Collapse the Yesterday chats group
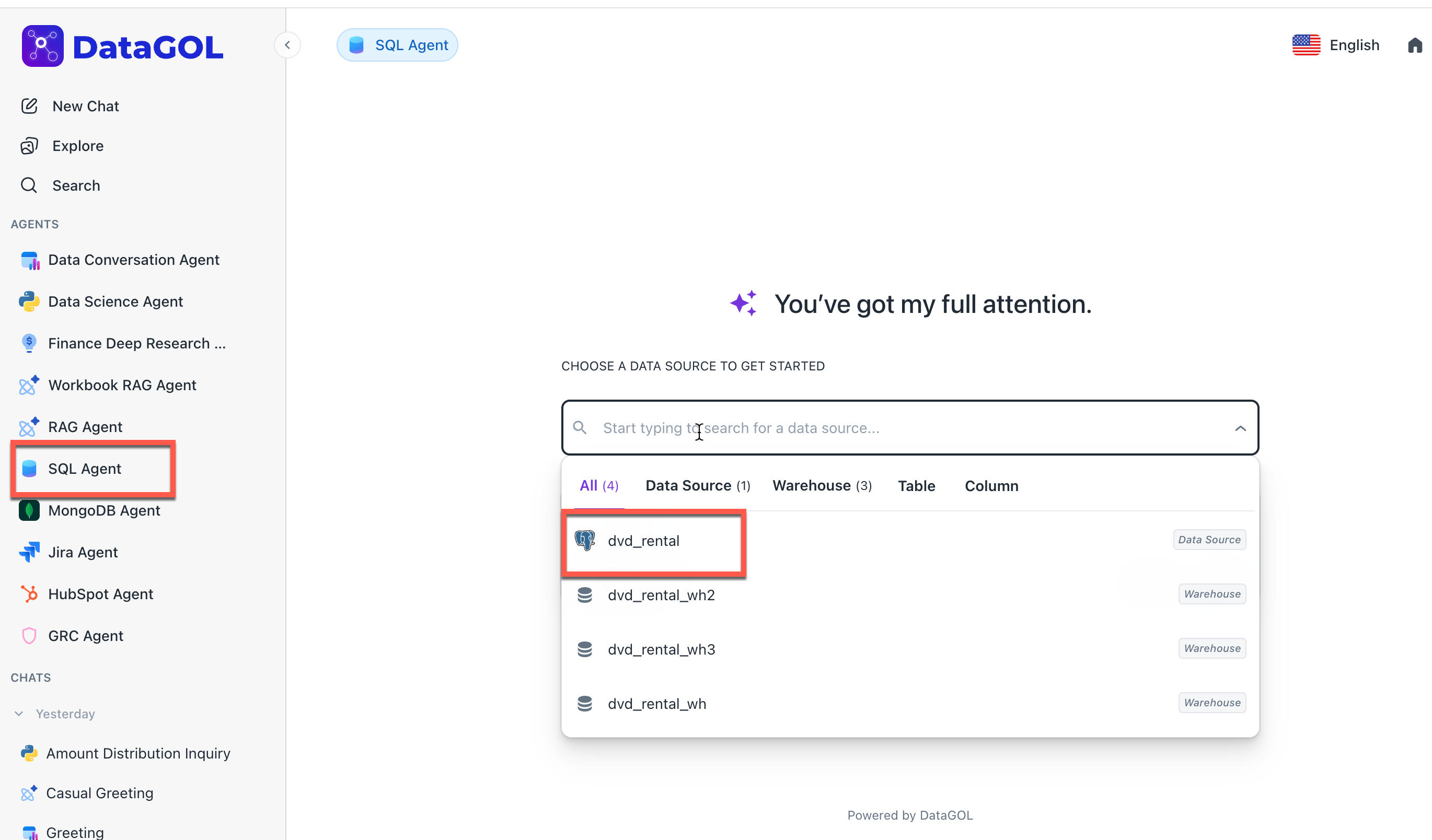Viewport: 1432px width, 840px height. tap(19, 714)
